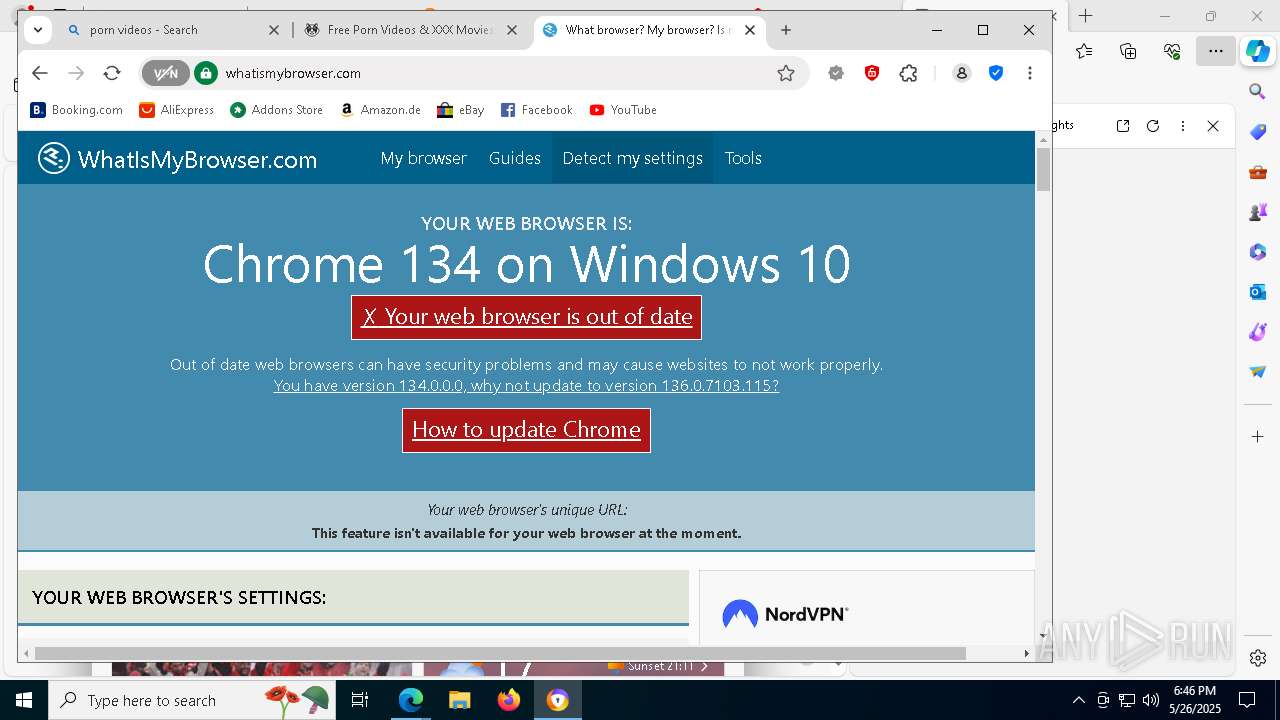Open Edge sidebar settings gear
Screen dimensions: 1280x720
click(x=1258, y=658)
